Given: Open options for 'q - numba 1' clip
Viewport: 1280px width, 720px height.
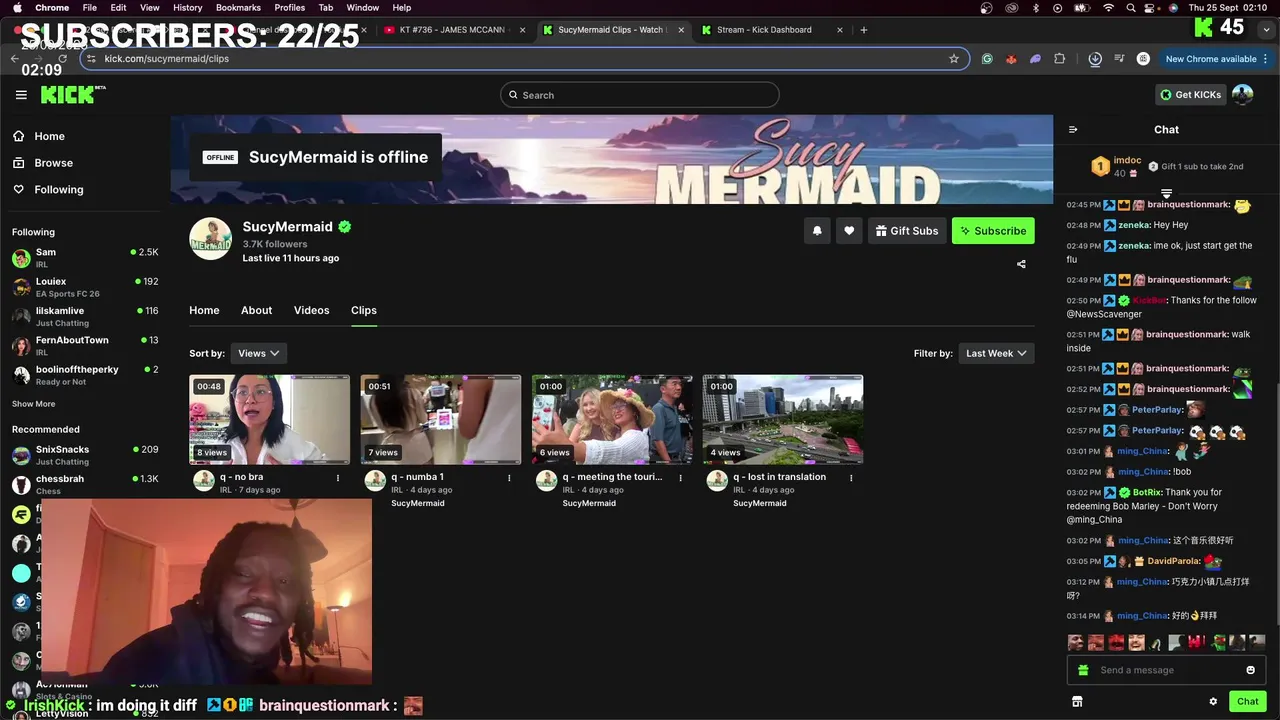Looking at the screenshot, I should 509,478.
